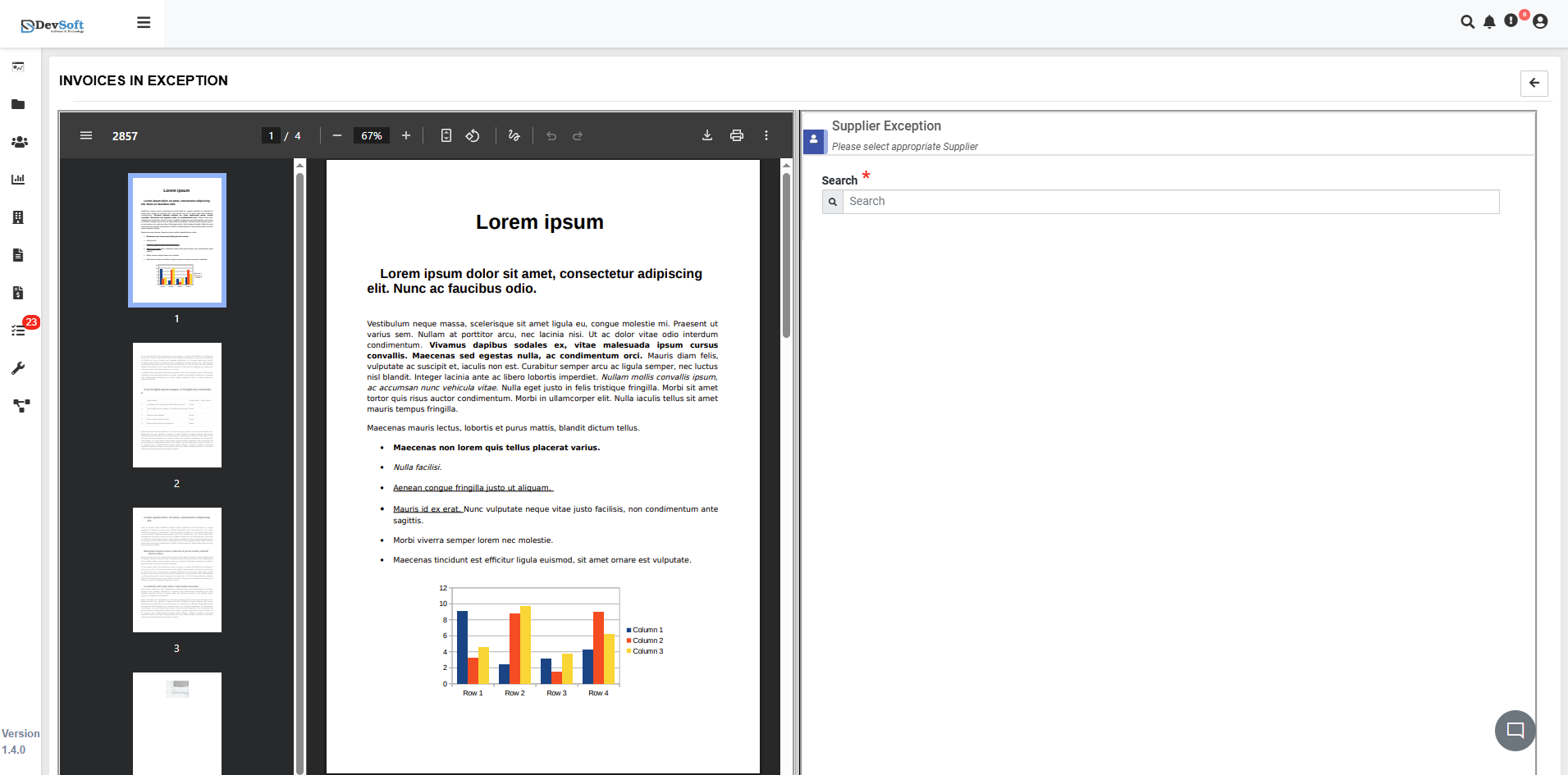Screen dimensions: 1568x775
Task: Open the chat support button
Action: [1515, 730]
